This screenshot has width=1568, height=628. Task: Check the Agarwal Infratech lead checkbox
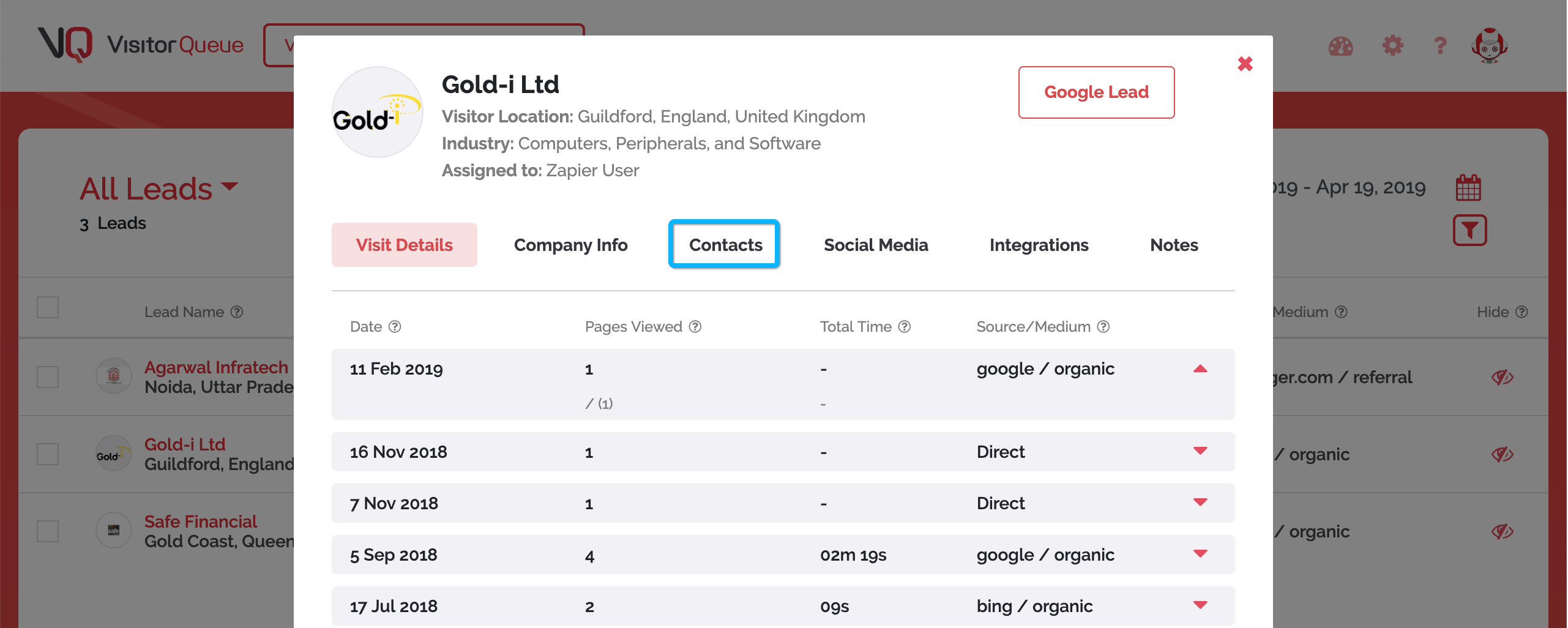tap(47, 376)
